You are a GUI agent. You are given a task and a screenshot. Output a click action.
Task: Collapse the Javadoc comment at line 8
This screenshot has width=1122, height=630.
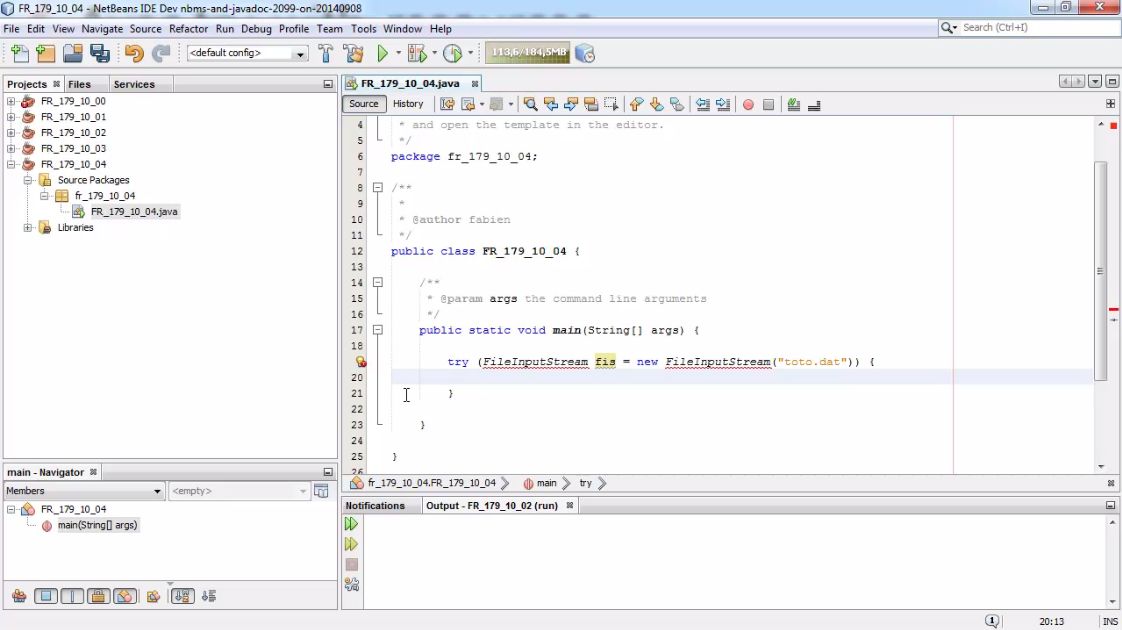(x=378, y=188)
